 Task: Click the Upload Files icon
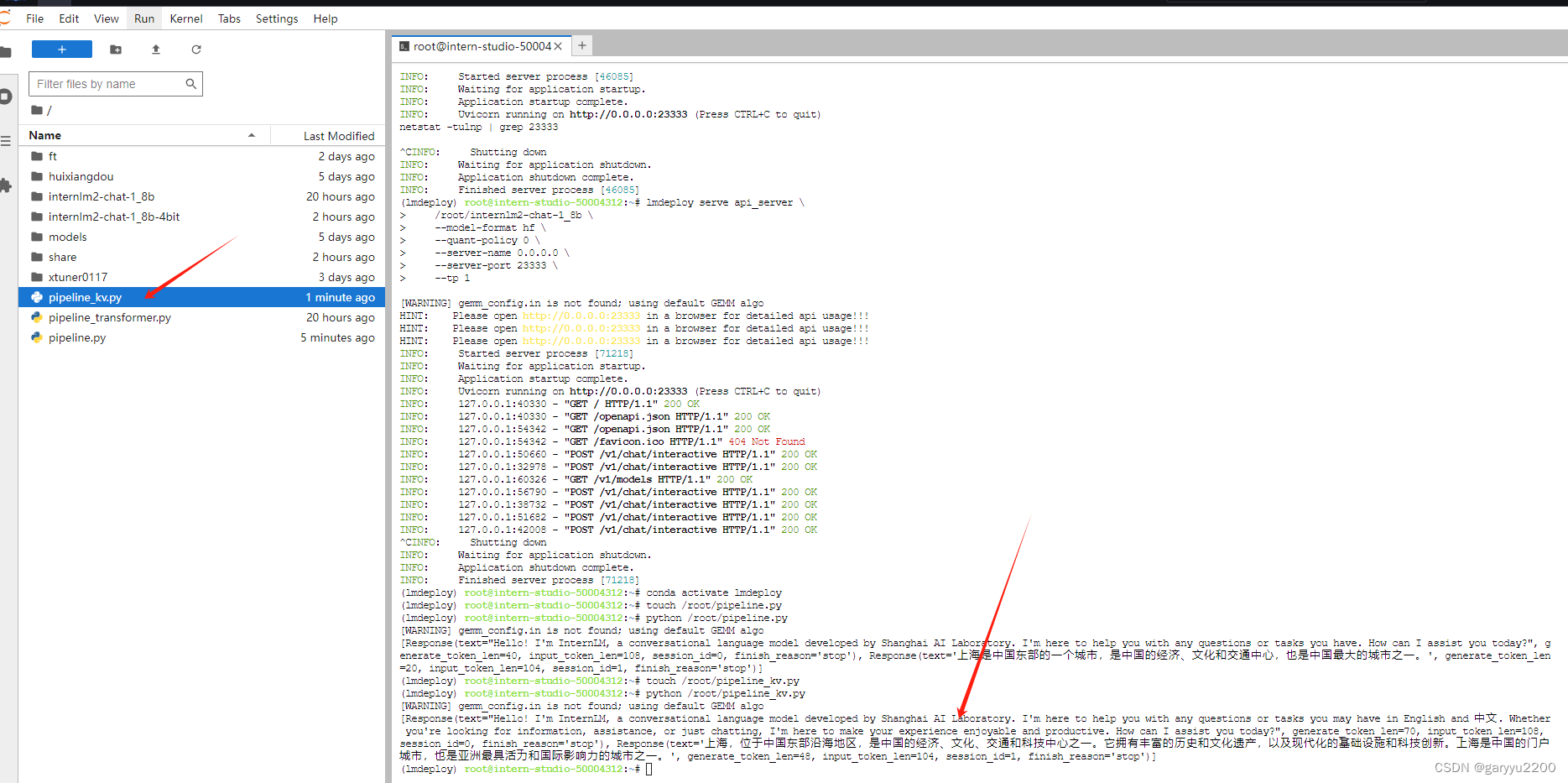(x=156, y=50)
